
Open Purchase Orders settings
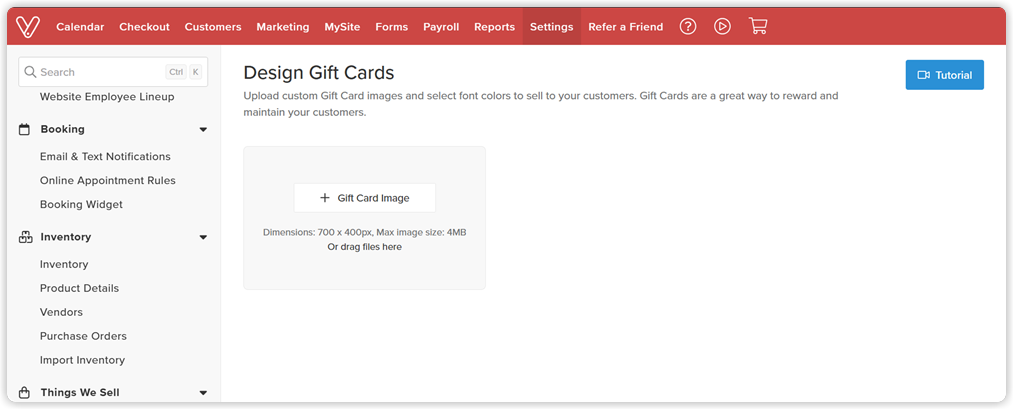[83, 336]
